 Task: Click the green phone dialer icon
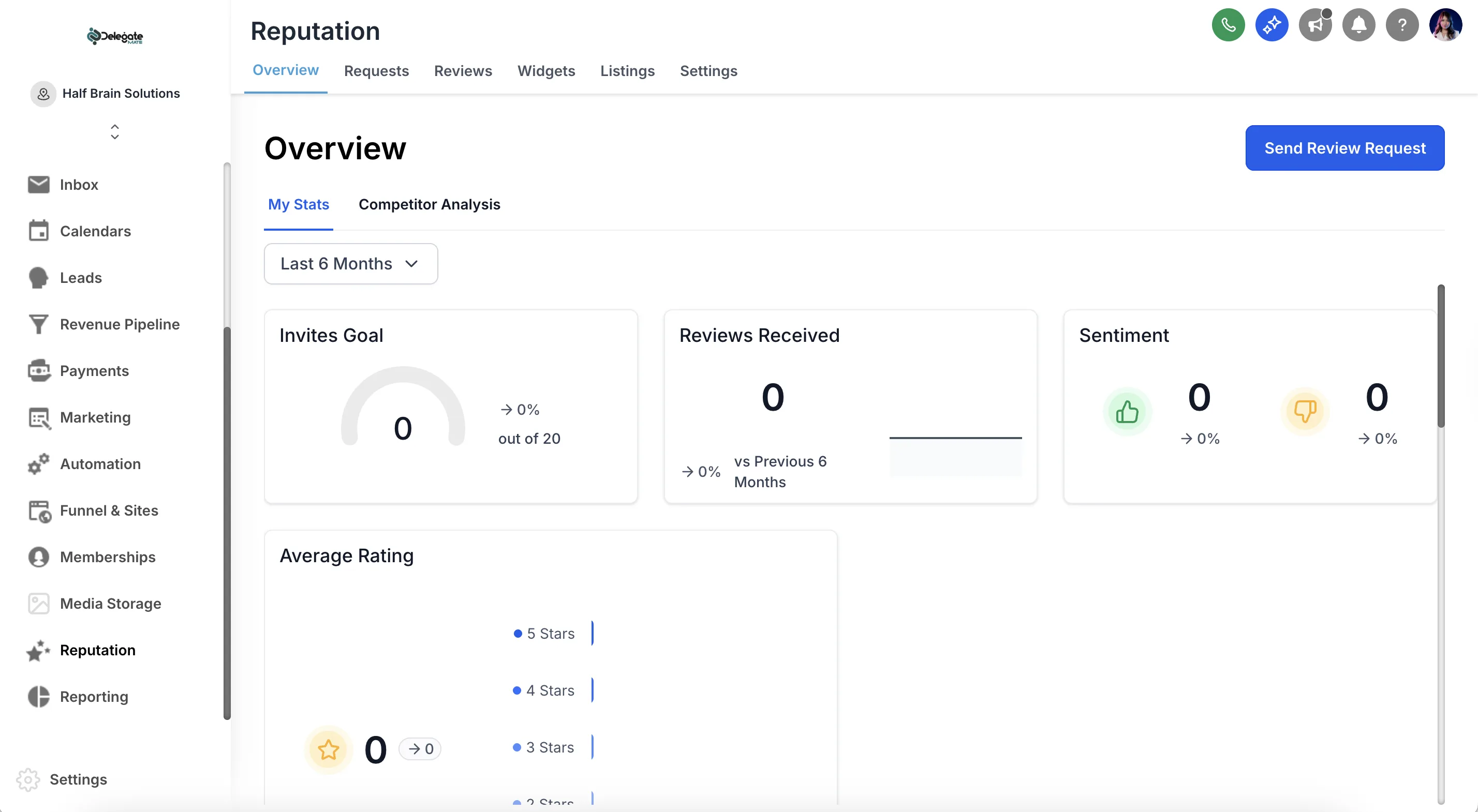[1228, 25]
